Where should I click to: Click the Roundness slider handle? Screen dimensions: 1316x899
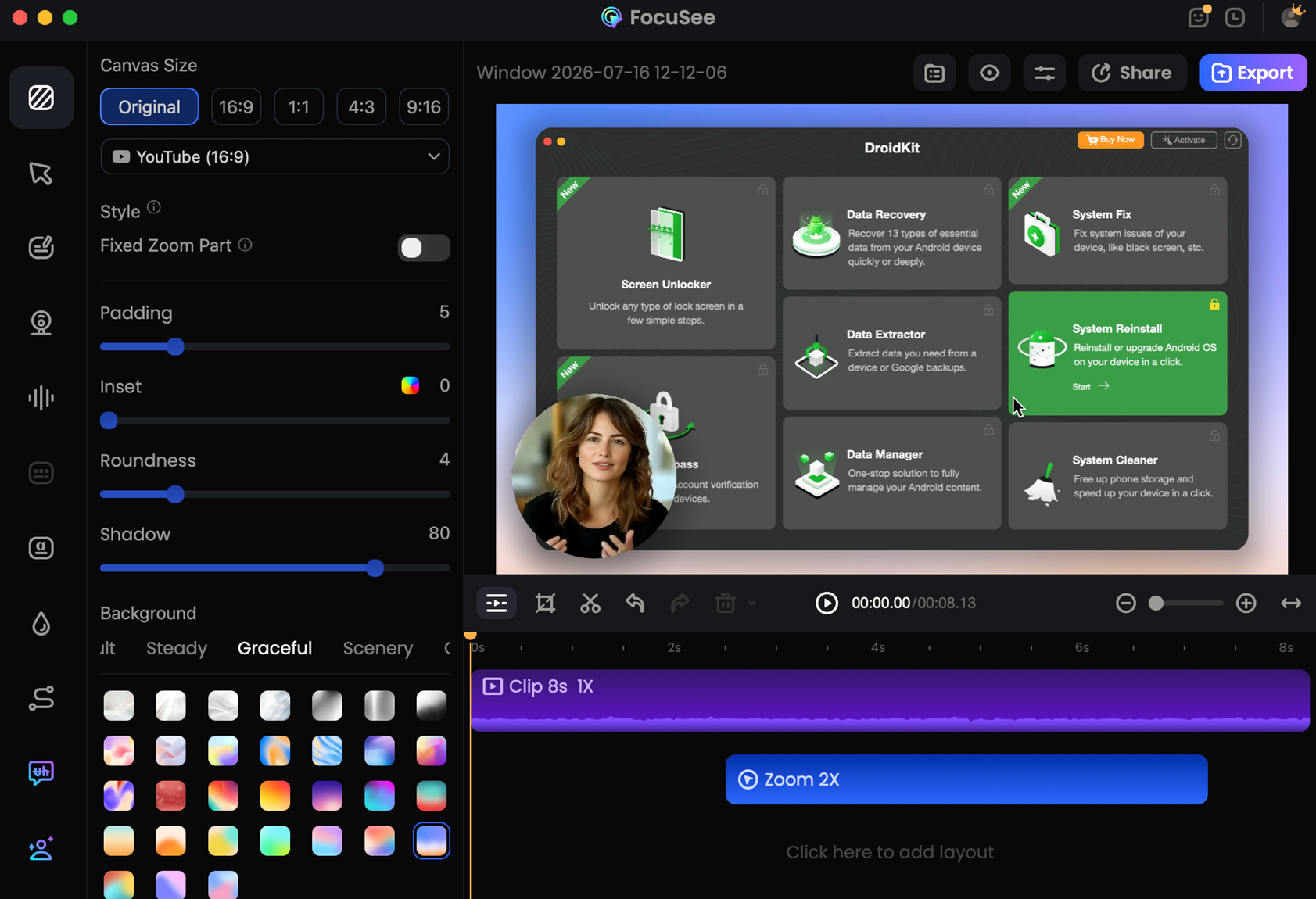click(175, 494)
